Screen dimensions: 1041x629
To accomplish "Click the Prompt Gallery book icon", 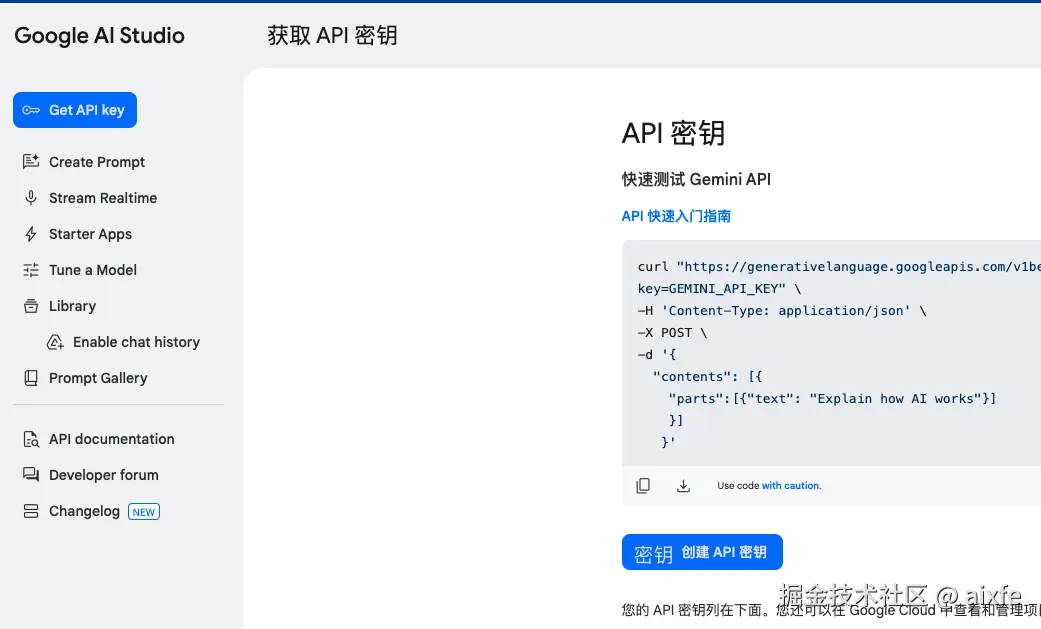I will click(x=31, y=378).
